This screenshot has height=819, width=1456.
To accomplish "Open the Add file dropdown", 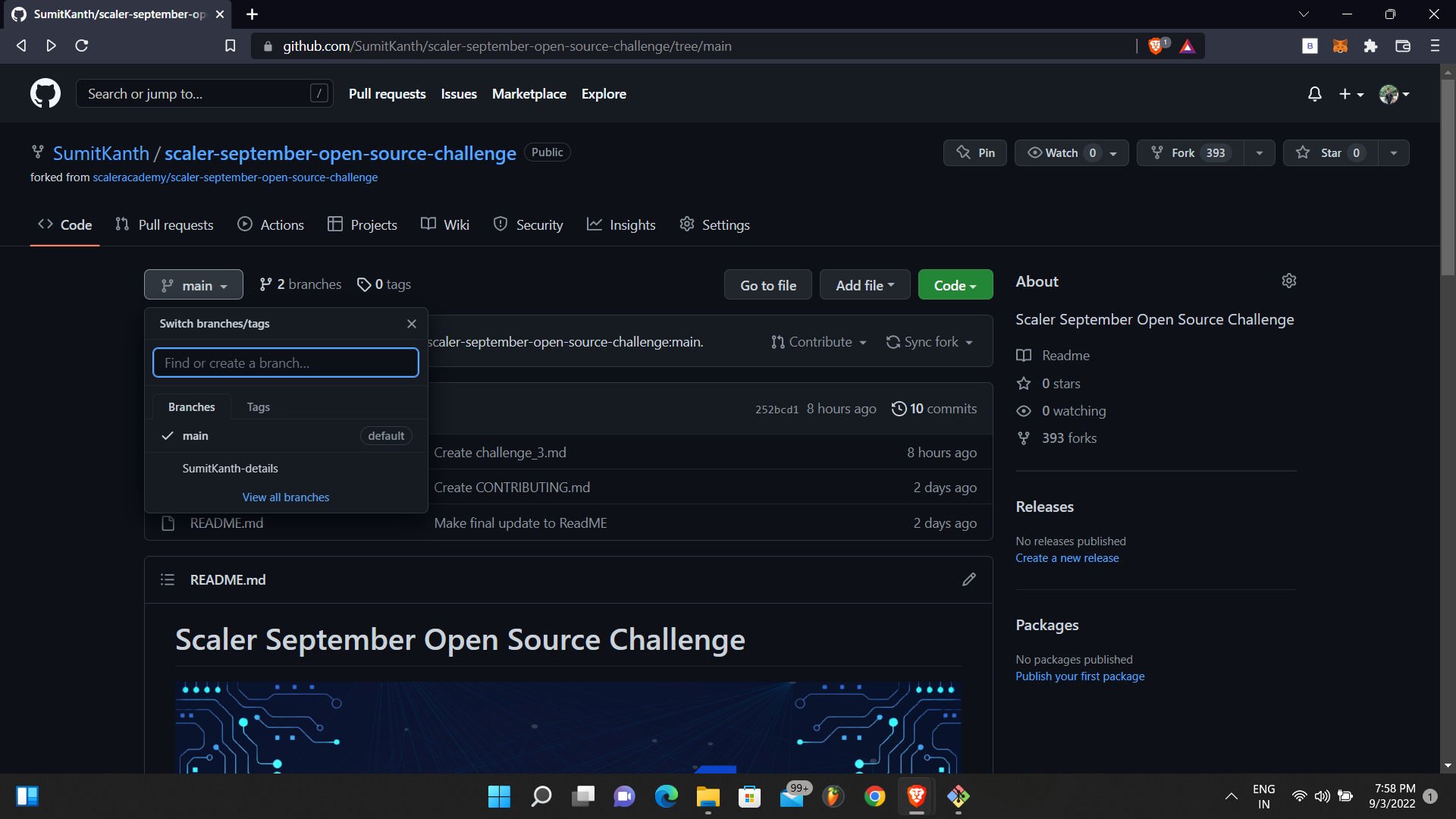I will tap(864, 285).
